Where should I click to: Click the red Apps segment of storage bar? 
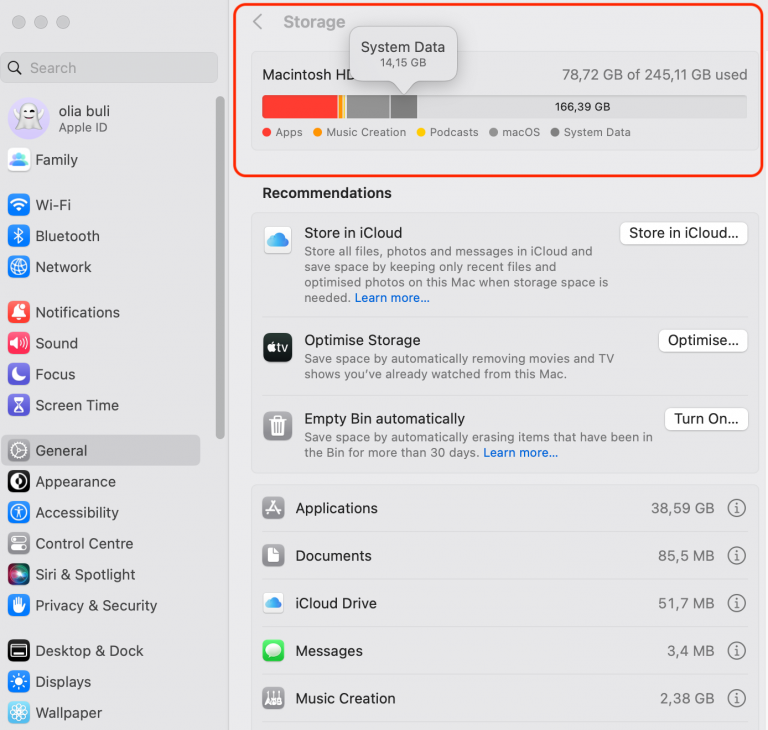300,107
